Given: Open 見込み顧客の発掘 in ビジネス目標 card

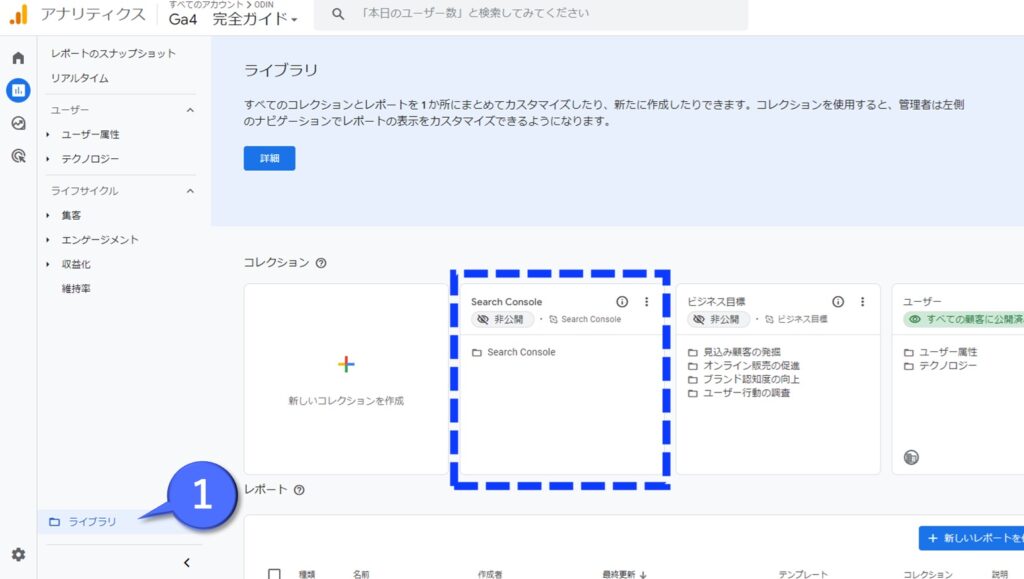Looking at the screenshot, I should 741,352.
